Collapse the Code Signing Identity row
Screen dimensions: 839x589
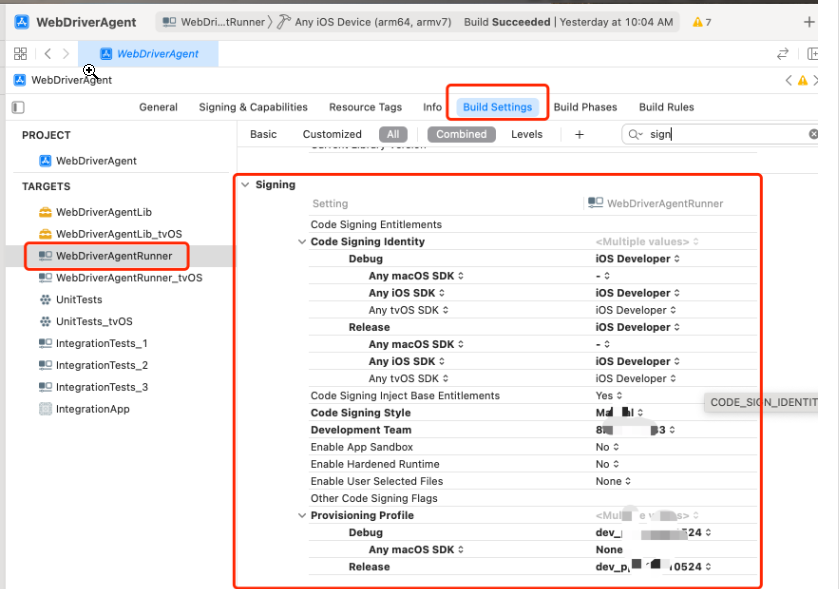(302, 242)
